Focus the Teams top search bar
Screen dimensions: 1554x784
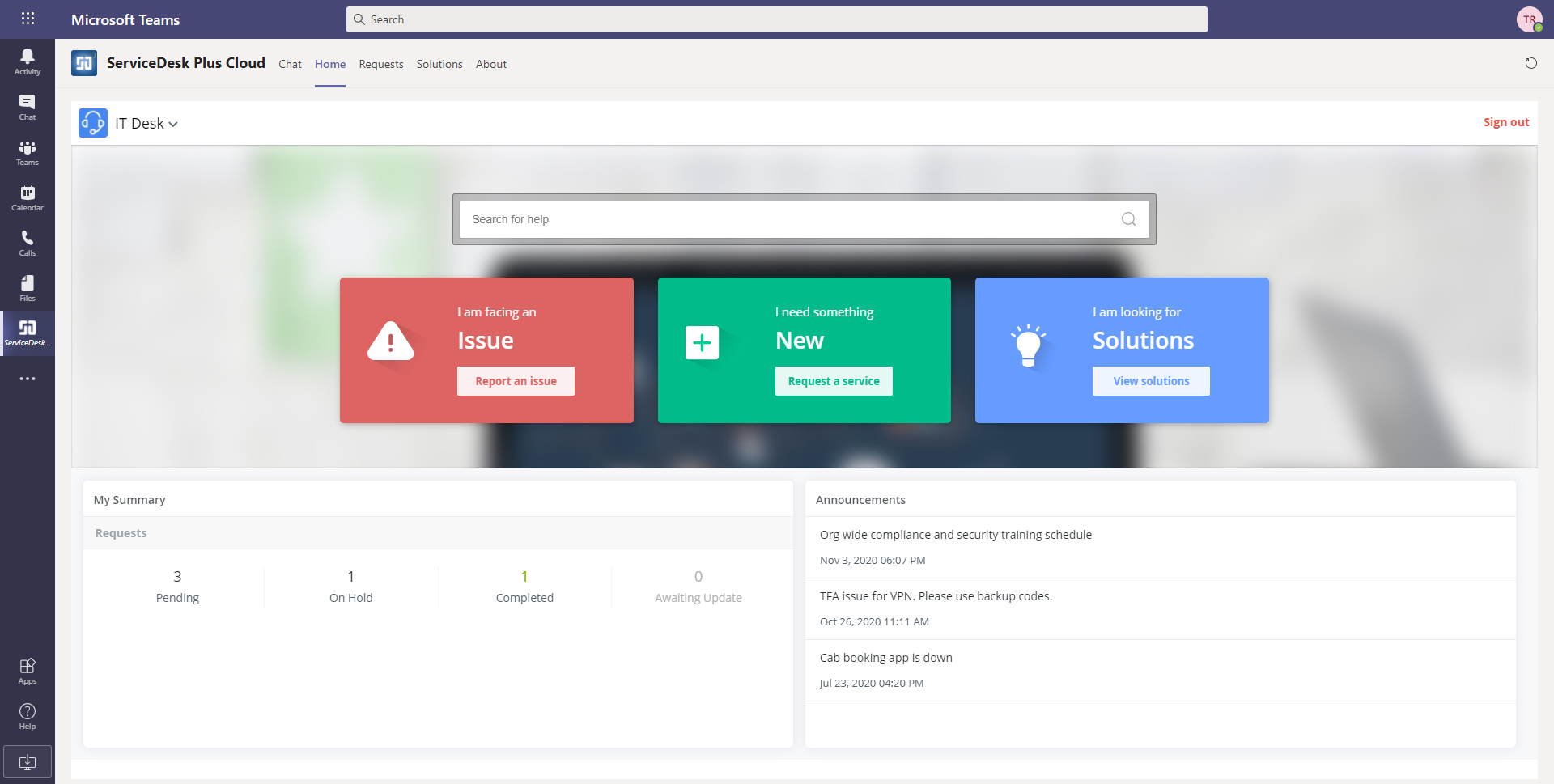[x=777, y=19]
